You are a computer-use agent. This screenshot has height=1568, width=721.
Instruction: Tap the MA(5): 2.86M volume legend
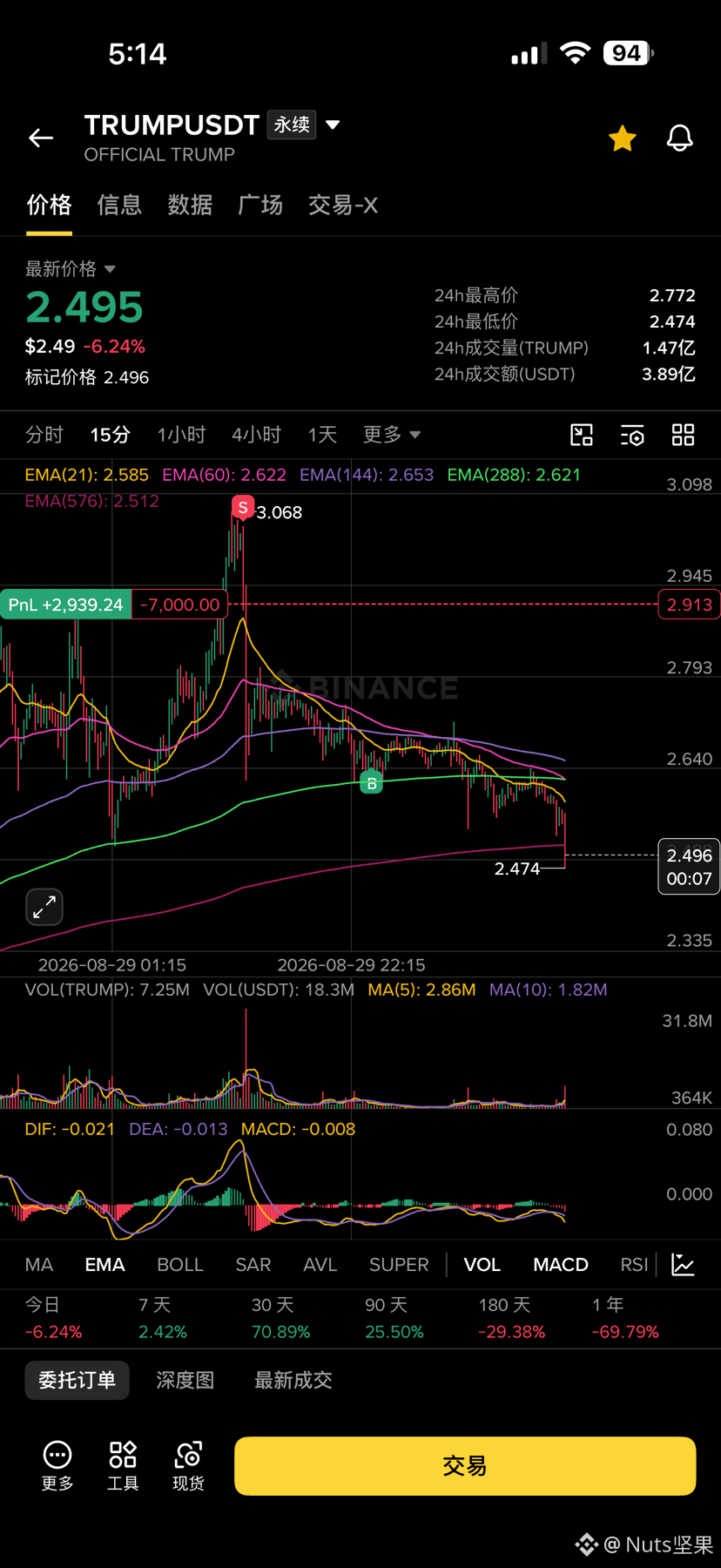pyautogui.click(x=421, y=990)
